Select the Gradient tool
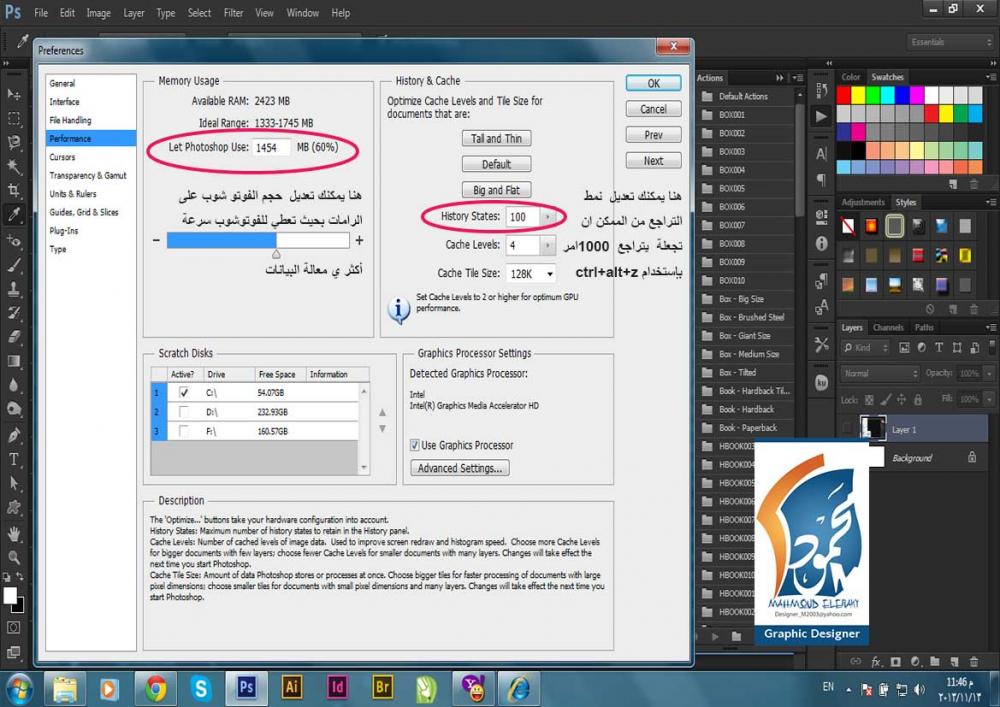The image size is (1000, 707). pos(13,361)
